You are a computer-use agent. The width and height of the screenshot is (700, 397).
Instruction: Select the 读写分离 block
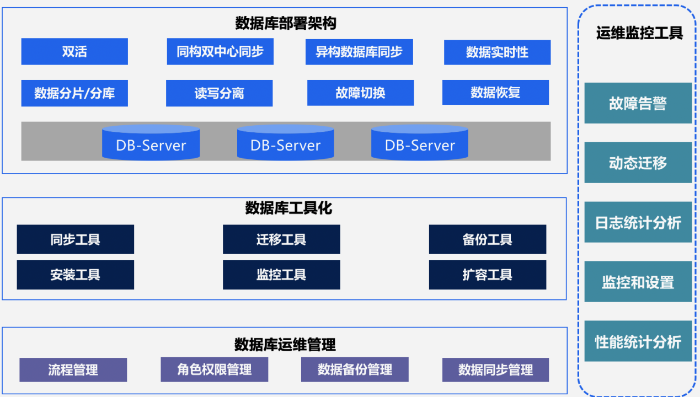[x=219, y=93]
